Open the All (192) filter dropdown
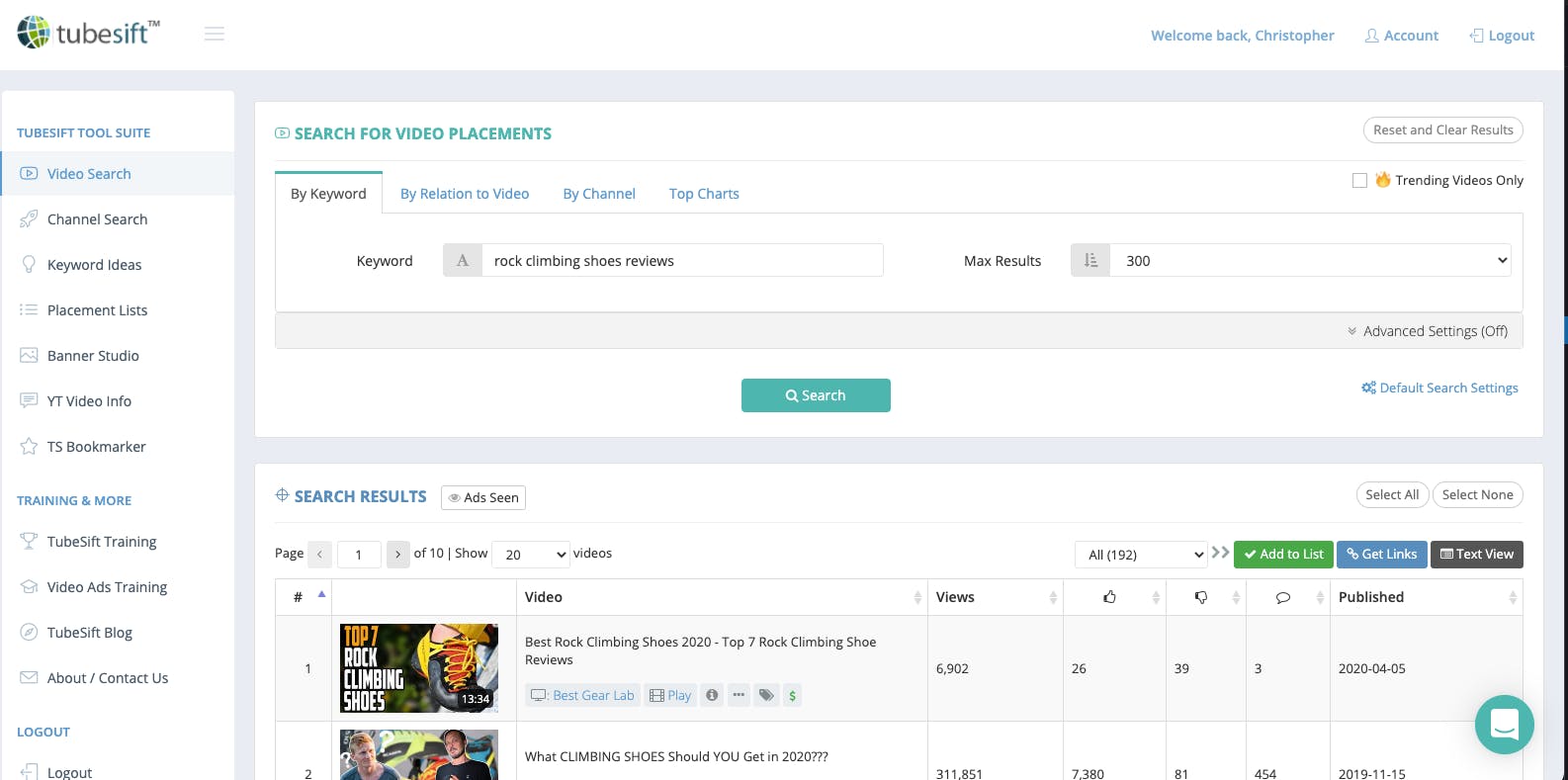The width and height of the screenshot is (1568, 780). tap(1141, 555)
